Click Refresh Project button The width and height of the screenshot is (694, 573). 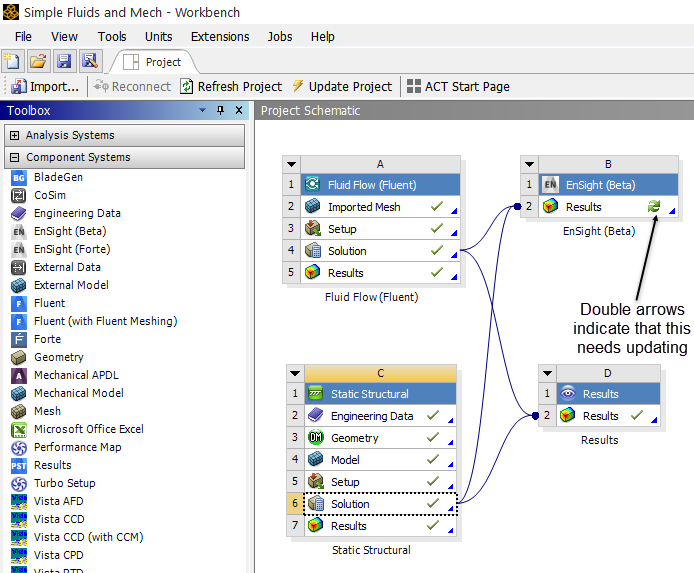[x=231, y=86]
